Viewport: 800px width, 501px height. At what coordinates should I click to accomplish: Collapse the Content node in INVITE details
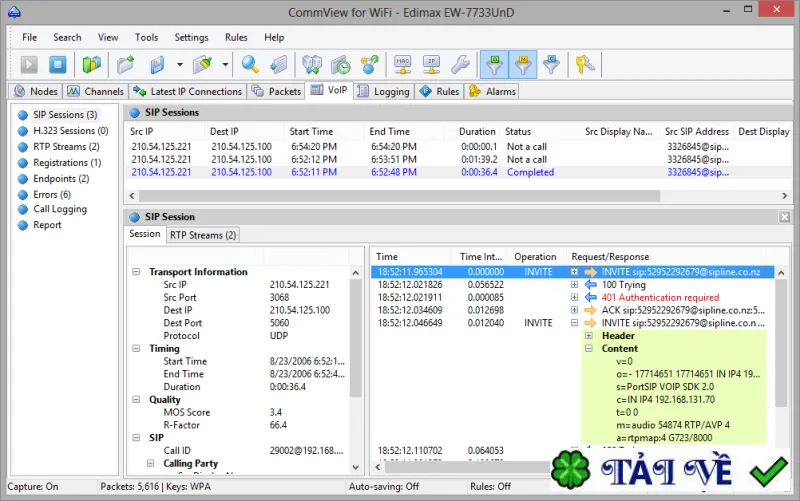[x=588, y=348]
